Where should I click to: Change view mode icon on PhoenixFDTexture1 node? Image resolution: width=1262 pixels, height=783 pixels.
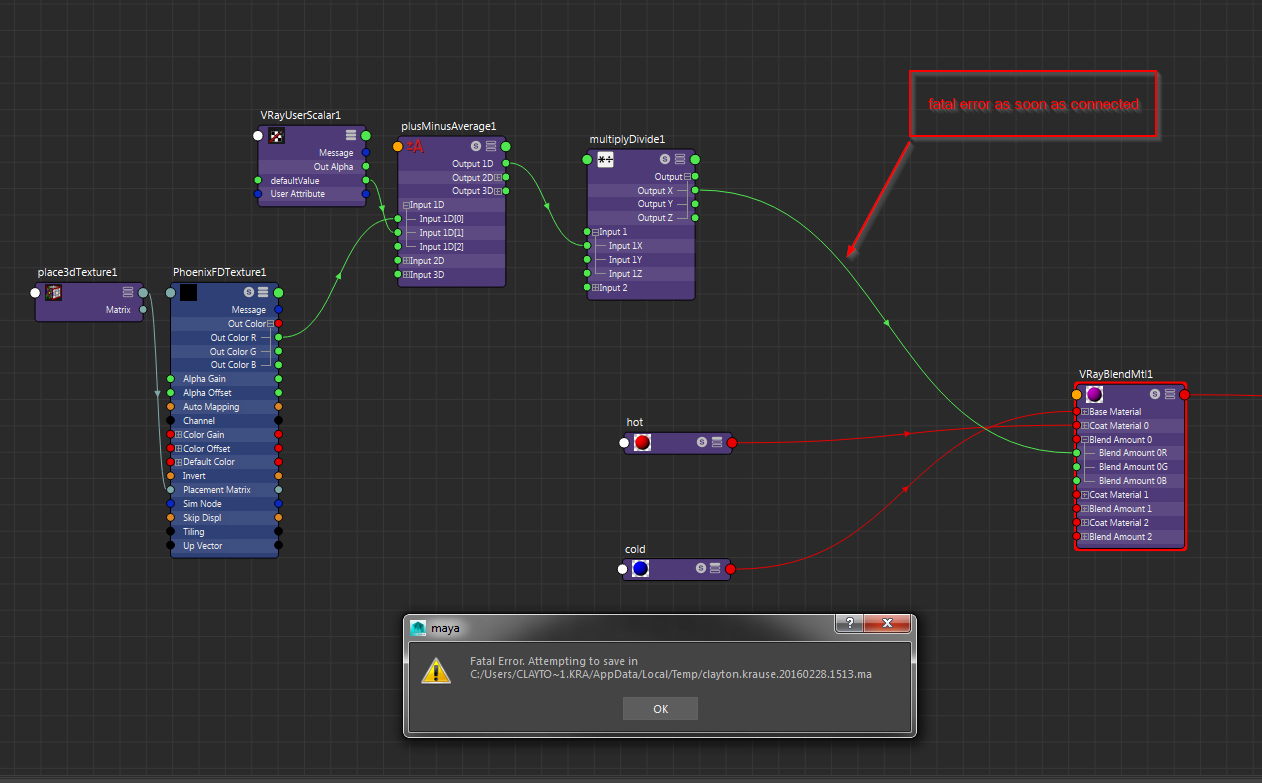coord(263,292)
